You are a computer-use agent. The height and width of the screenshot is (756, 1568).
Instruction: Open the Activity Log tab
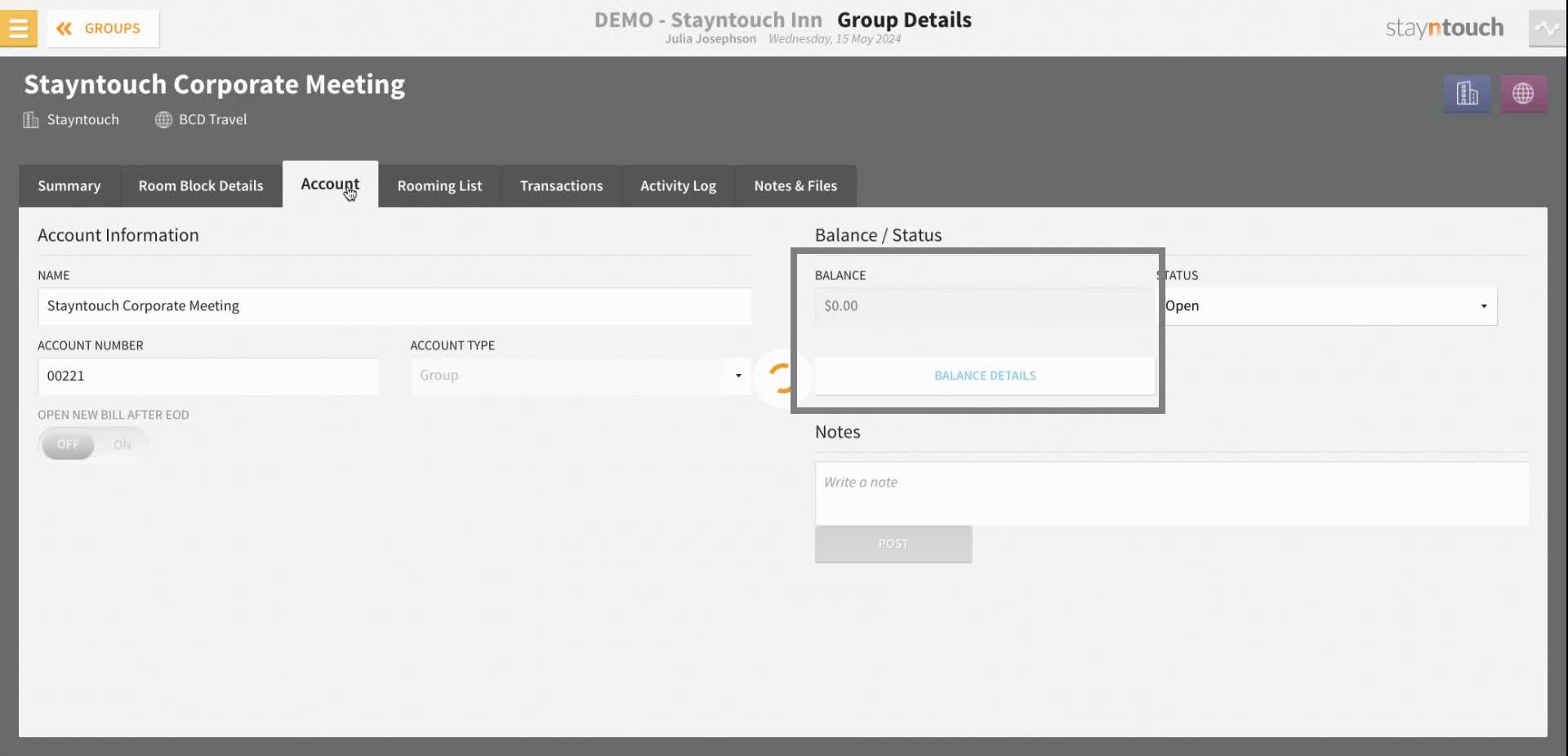(x=678, y=186)
